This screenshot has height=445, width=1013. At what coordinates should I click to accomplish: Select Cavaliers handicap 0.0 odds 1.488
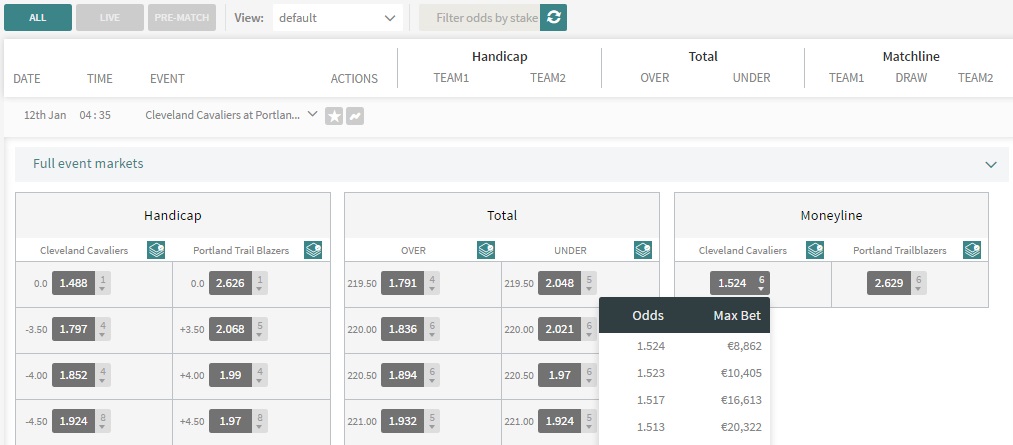(74, 283)
